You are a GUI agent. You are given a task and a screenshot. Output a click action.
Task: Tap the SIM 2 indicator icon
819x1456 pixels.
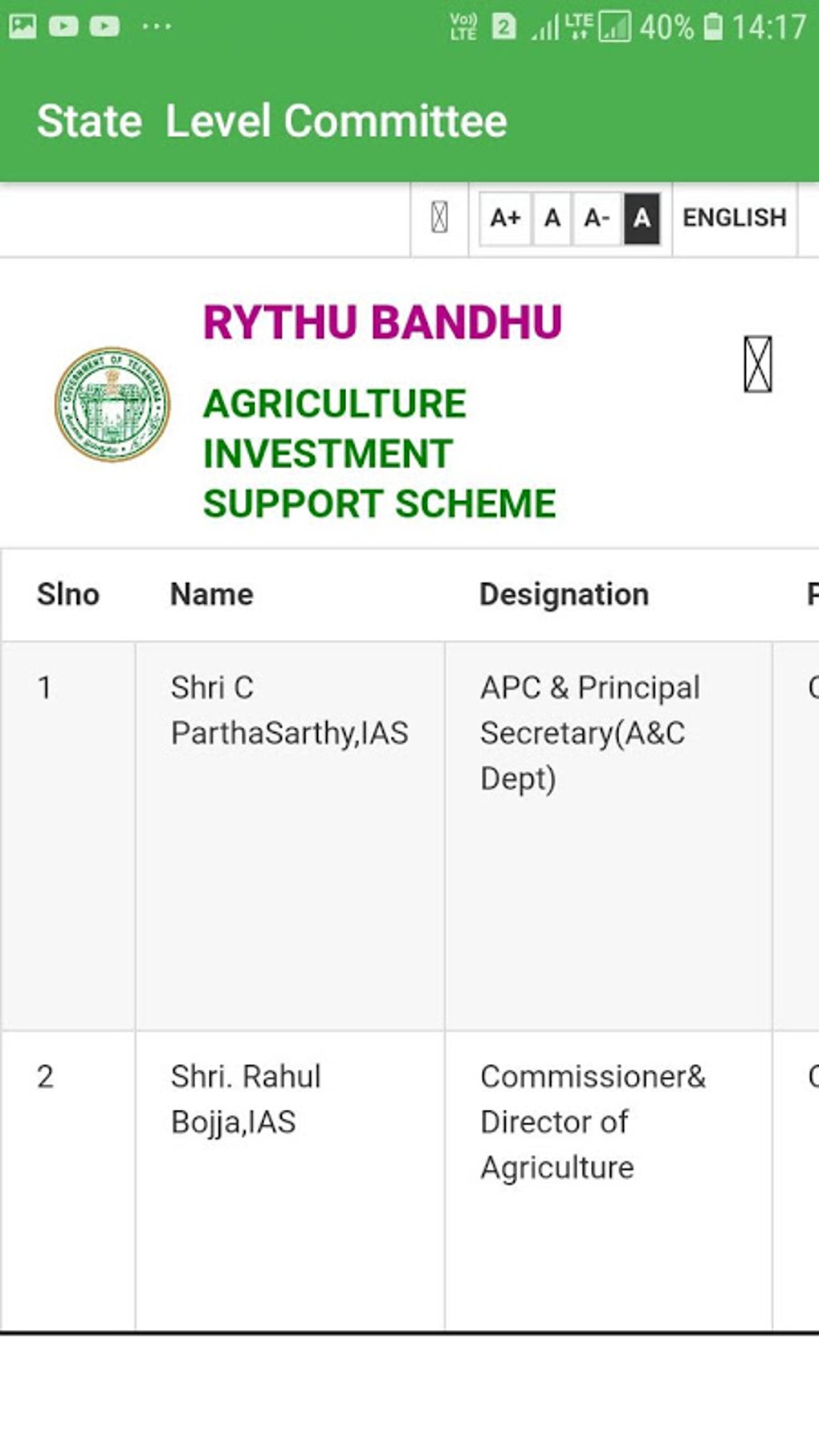503,27
